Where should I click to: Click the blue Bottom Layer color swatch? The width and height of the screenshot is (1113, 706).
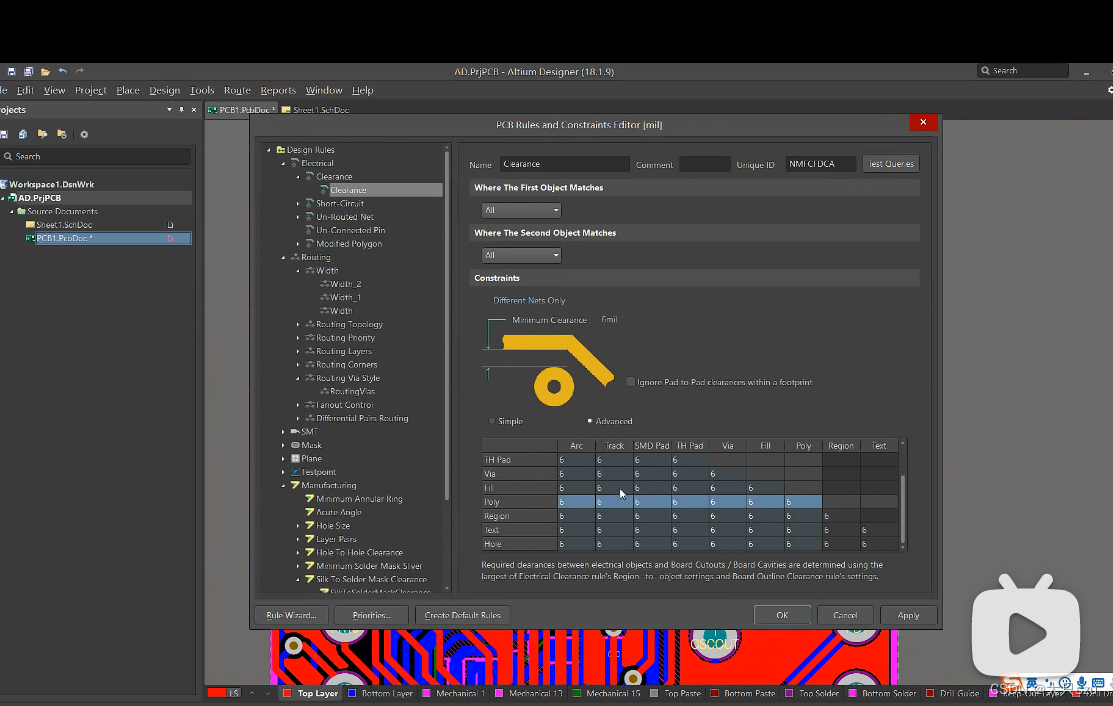[x=351, y=693]
